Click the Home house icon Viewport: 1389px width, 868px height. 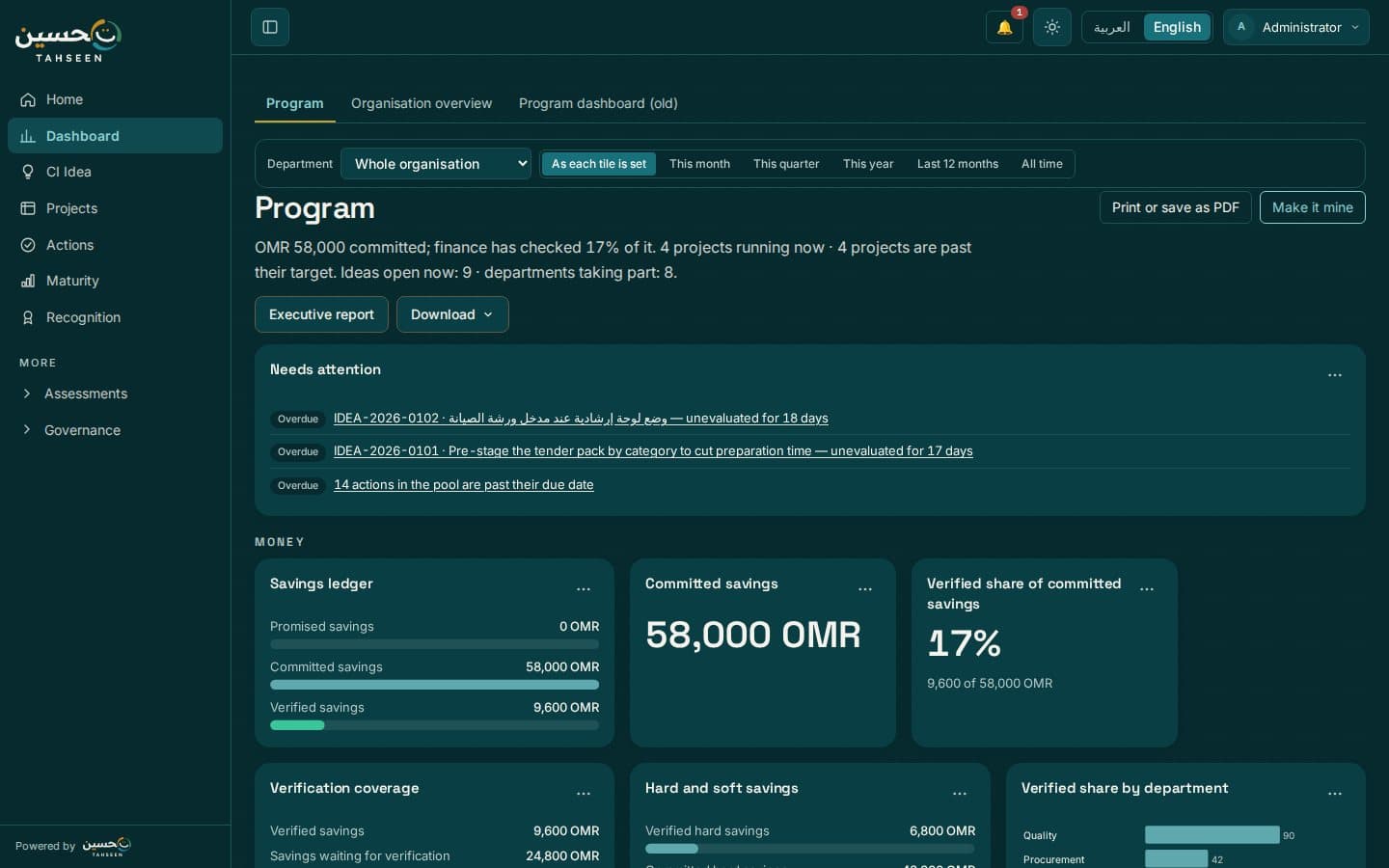28,99
